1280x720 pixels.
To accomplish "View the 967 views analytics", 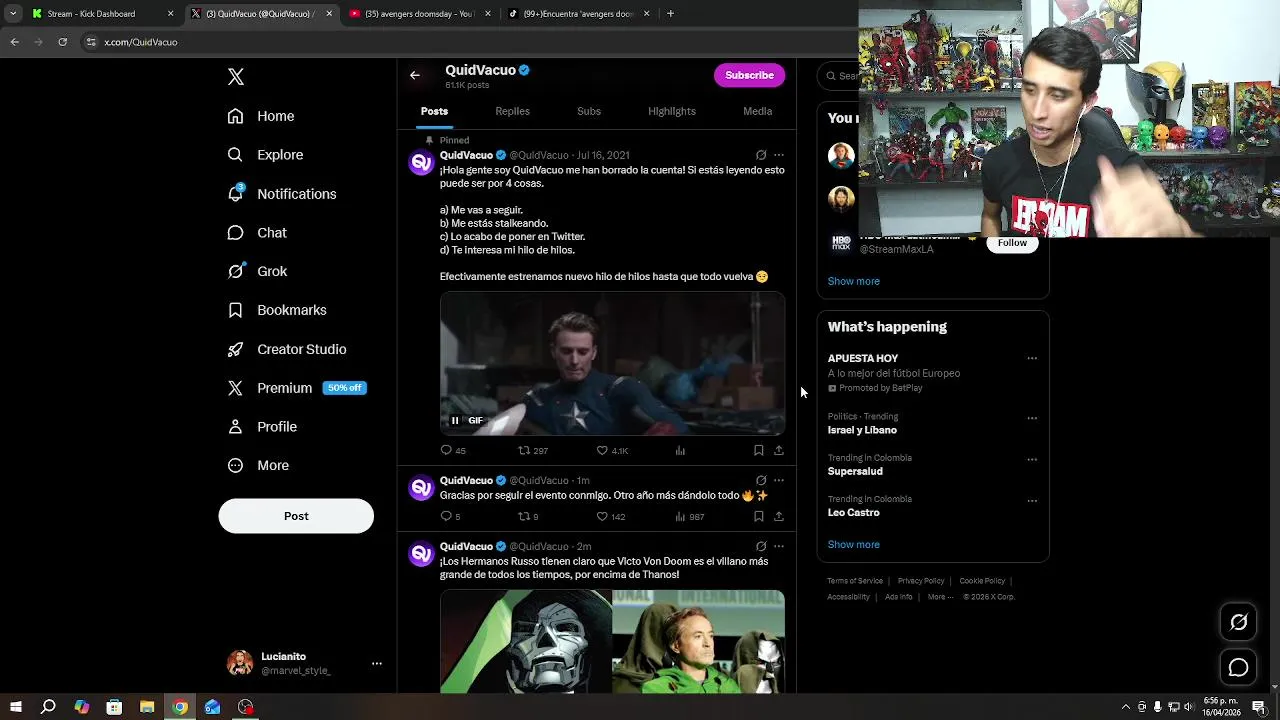I will pos(690,516).
